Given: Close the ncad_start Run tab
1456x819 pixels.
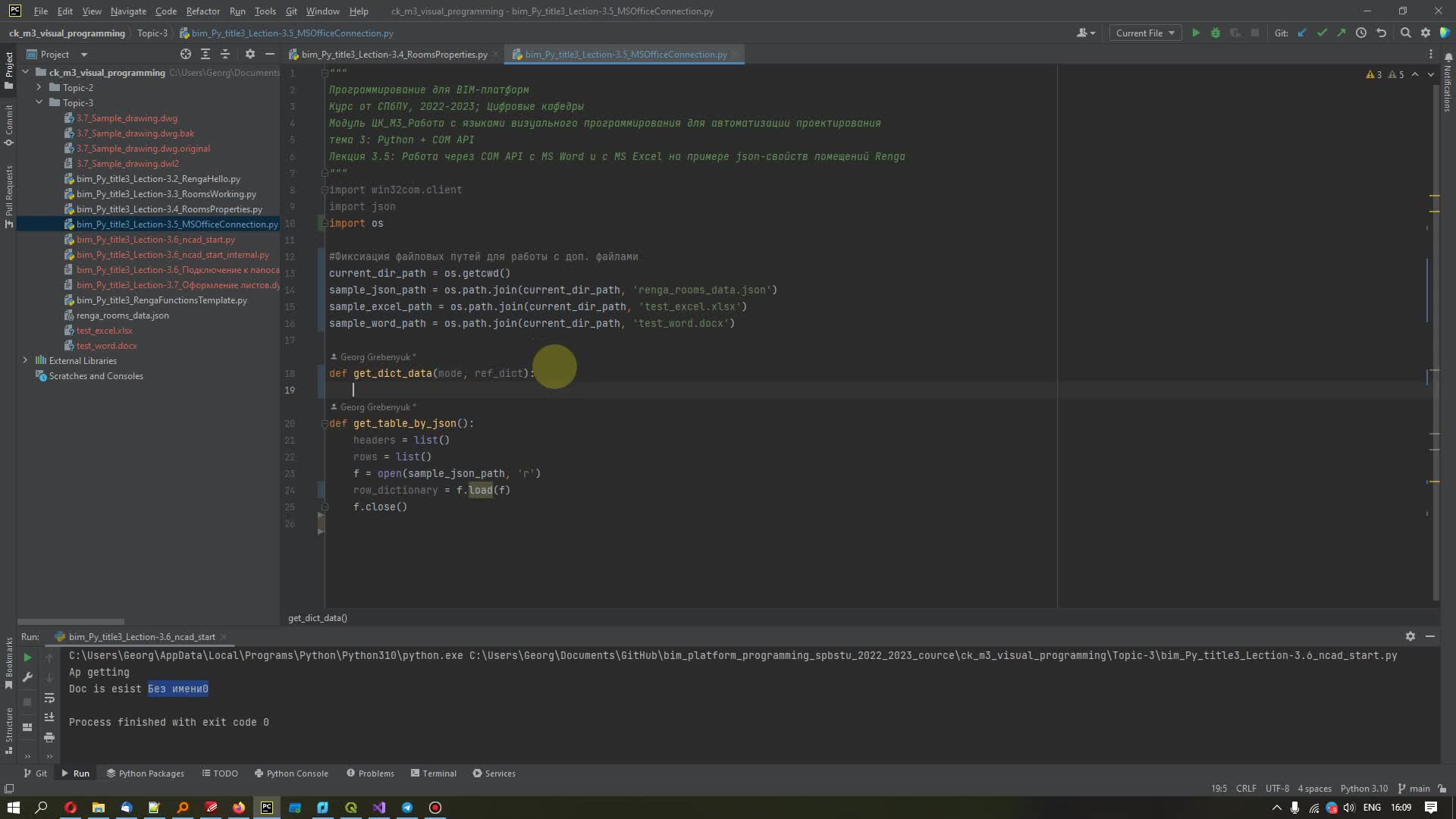Looking at the screenshot, I should [x=224, y=637].
